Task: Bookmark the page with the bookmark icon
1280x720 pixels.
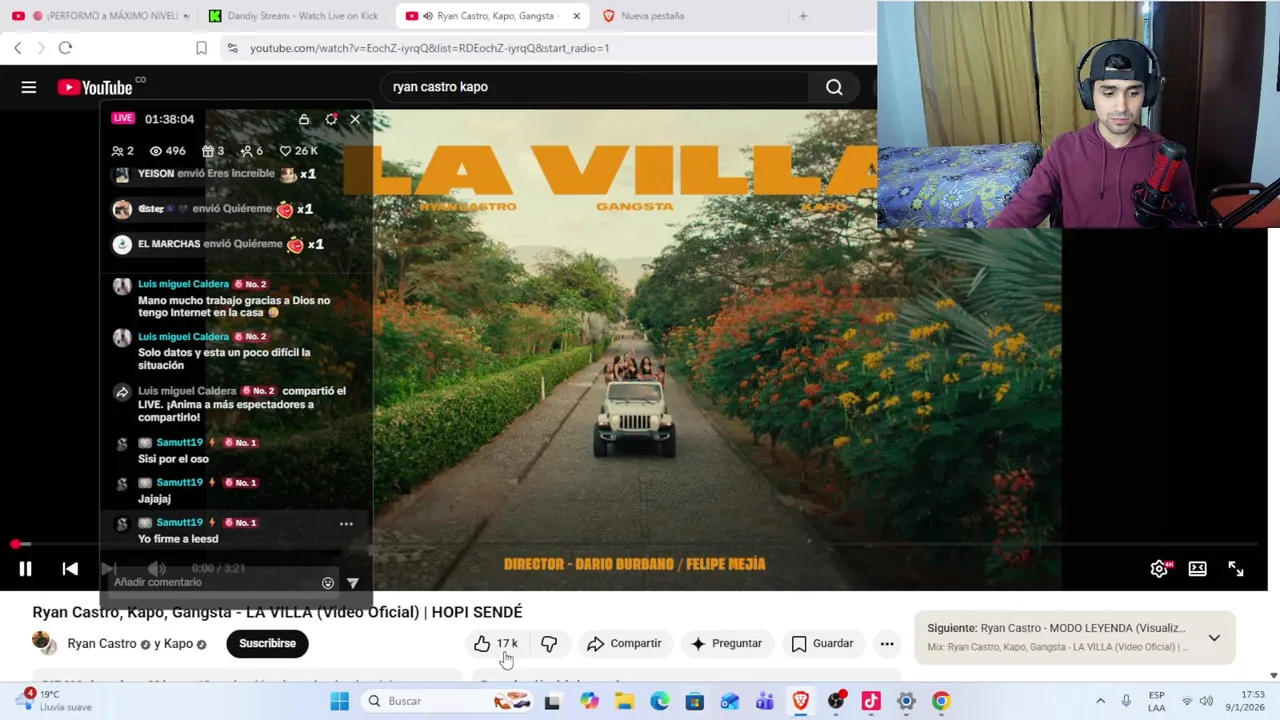Action: (x=201, y=48)
